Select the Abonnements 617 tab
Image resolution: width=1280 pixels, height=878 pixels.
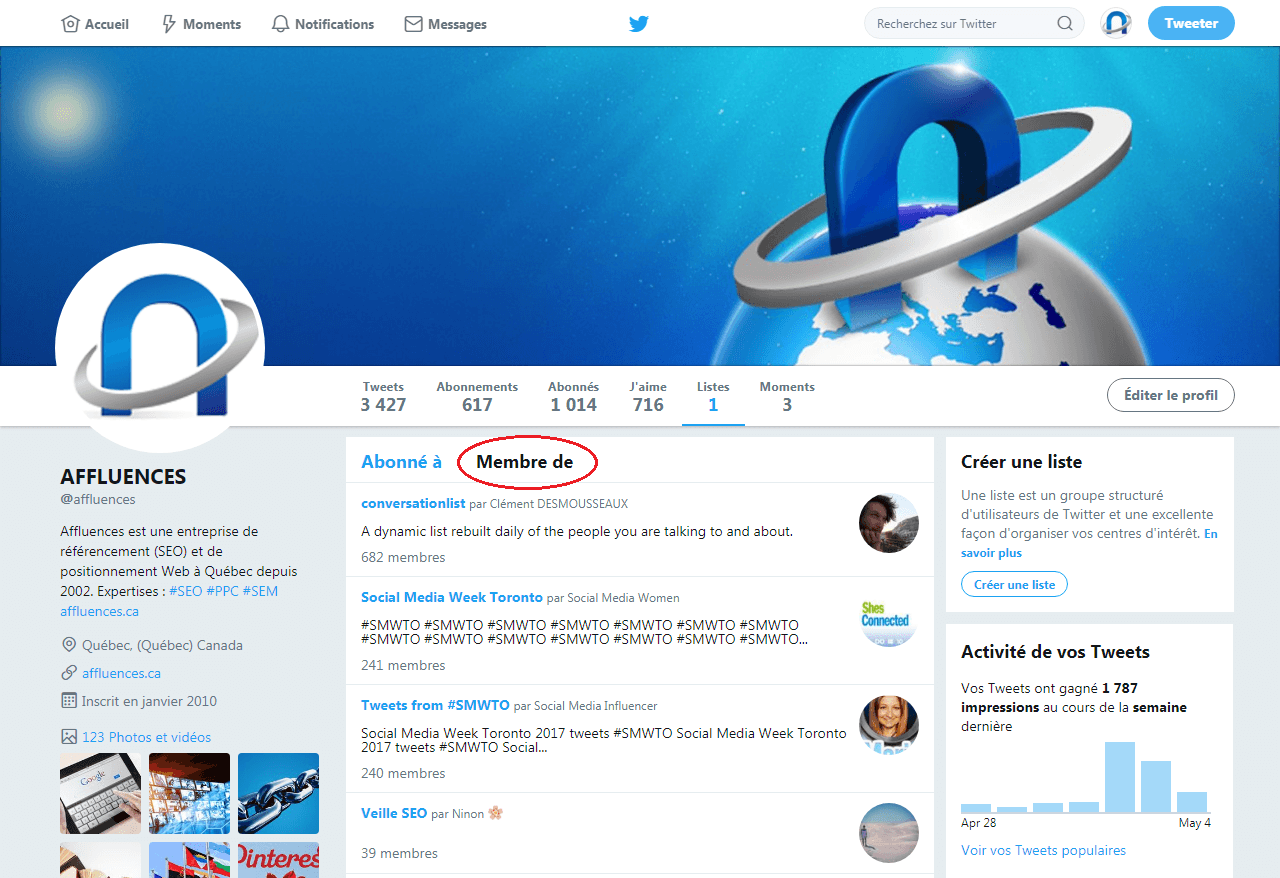(477, 396)
